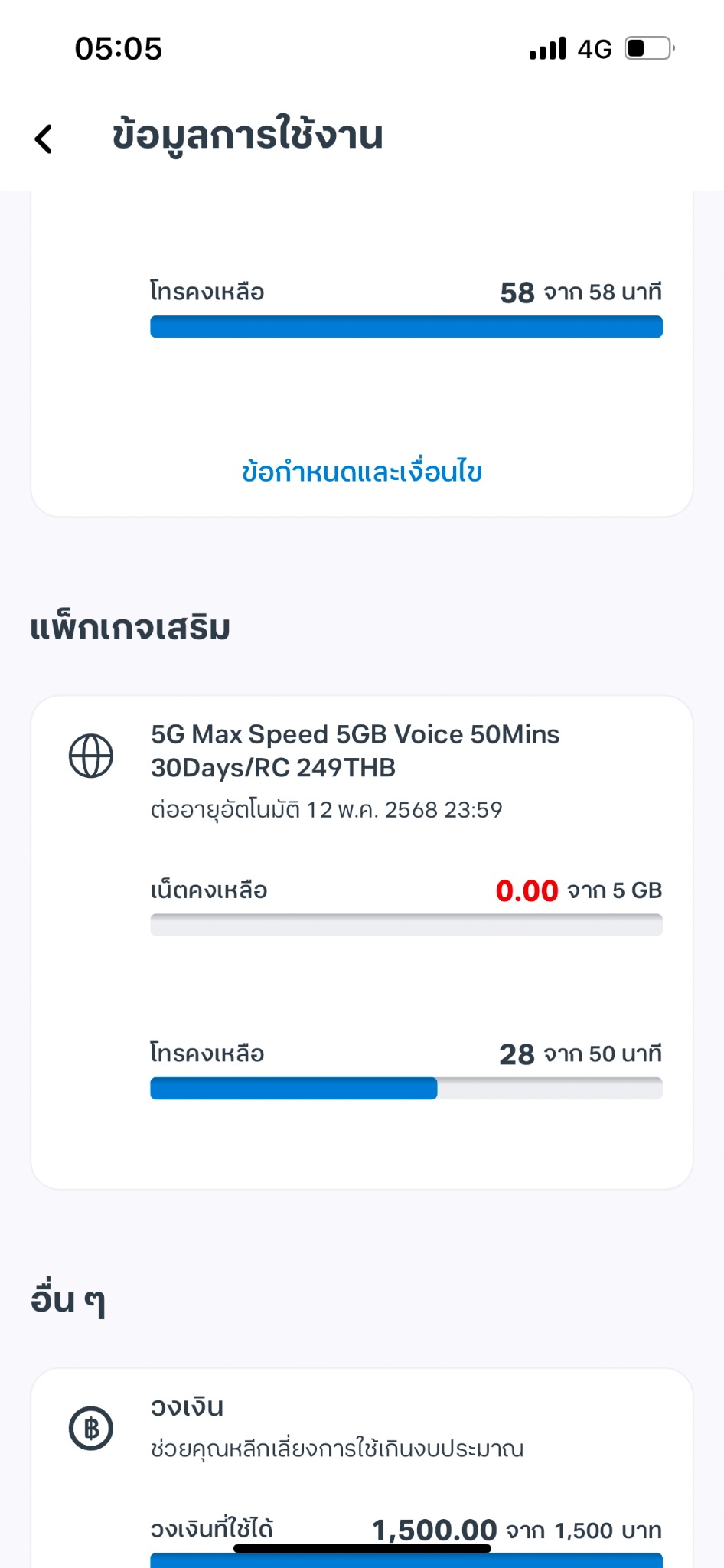Tap the แพ็กเกจเสริม section heading

click(x=130, y=628)
